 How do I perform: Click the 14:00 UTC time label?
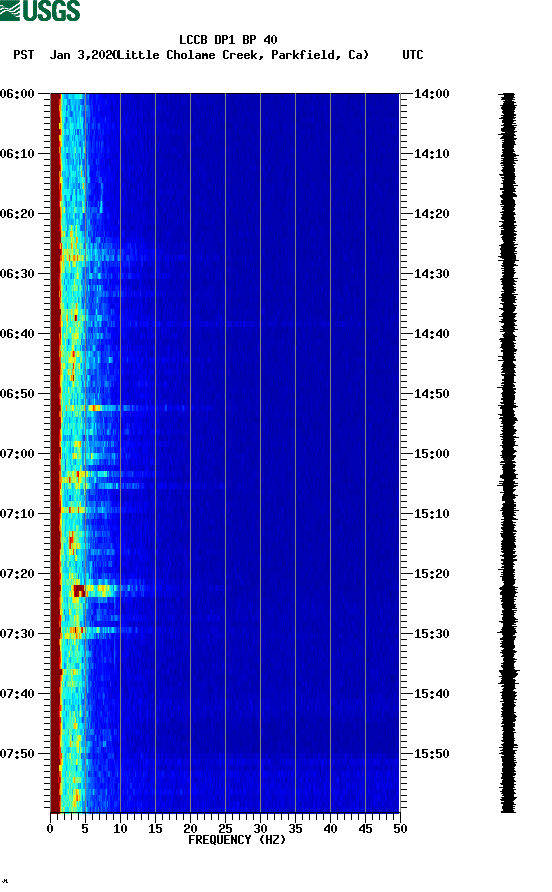point(431,94)
